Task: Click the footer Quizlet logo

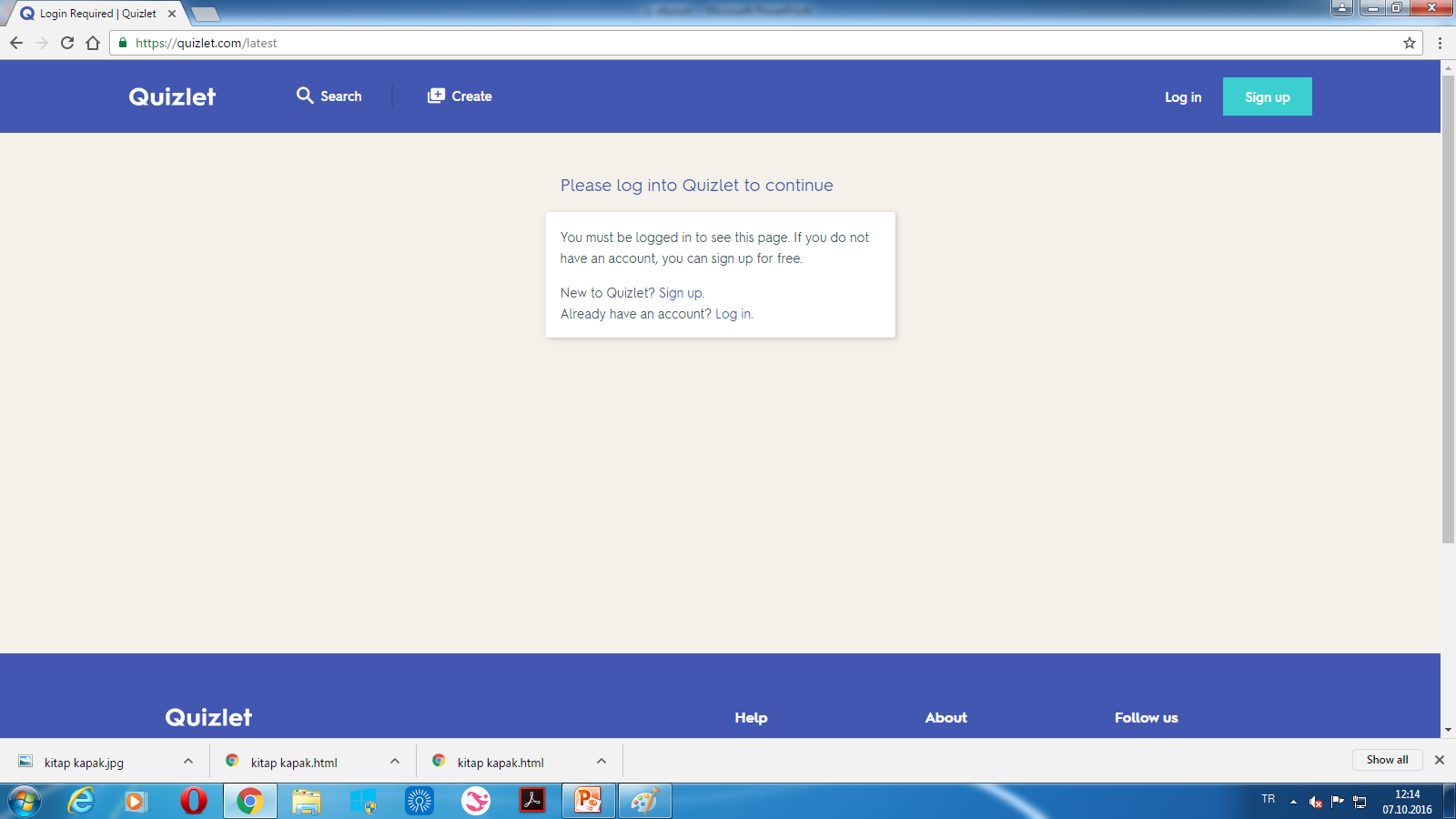Action: (x=208, y=717)
